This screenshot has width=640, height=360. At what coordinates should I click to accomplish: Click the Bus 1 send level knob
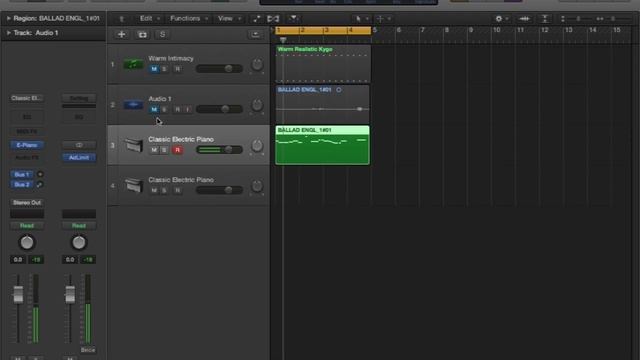(x=40, y=174)
